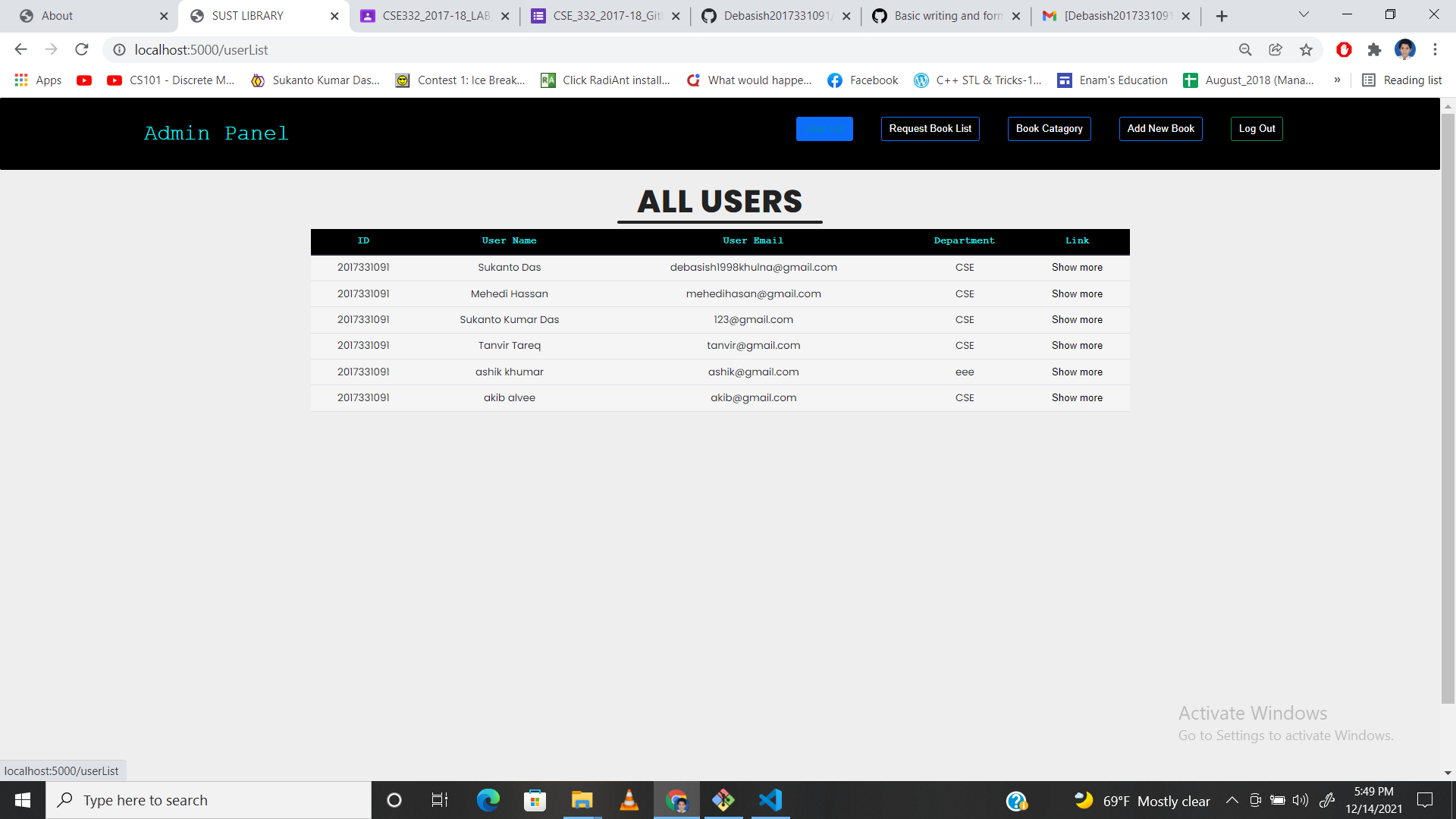This screenshot has height=819, width=1456.
Task: Click the Add New Book button
Action: coord(1160,129)
